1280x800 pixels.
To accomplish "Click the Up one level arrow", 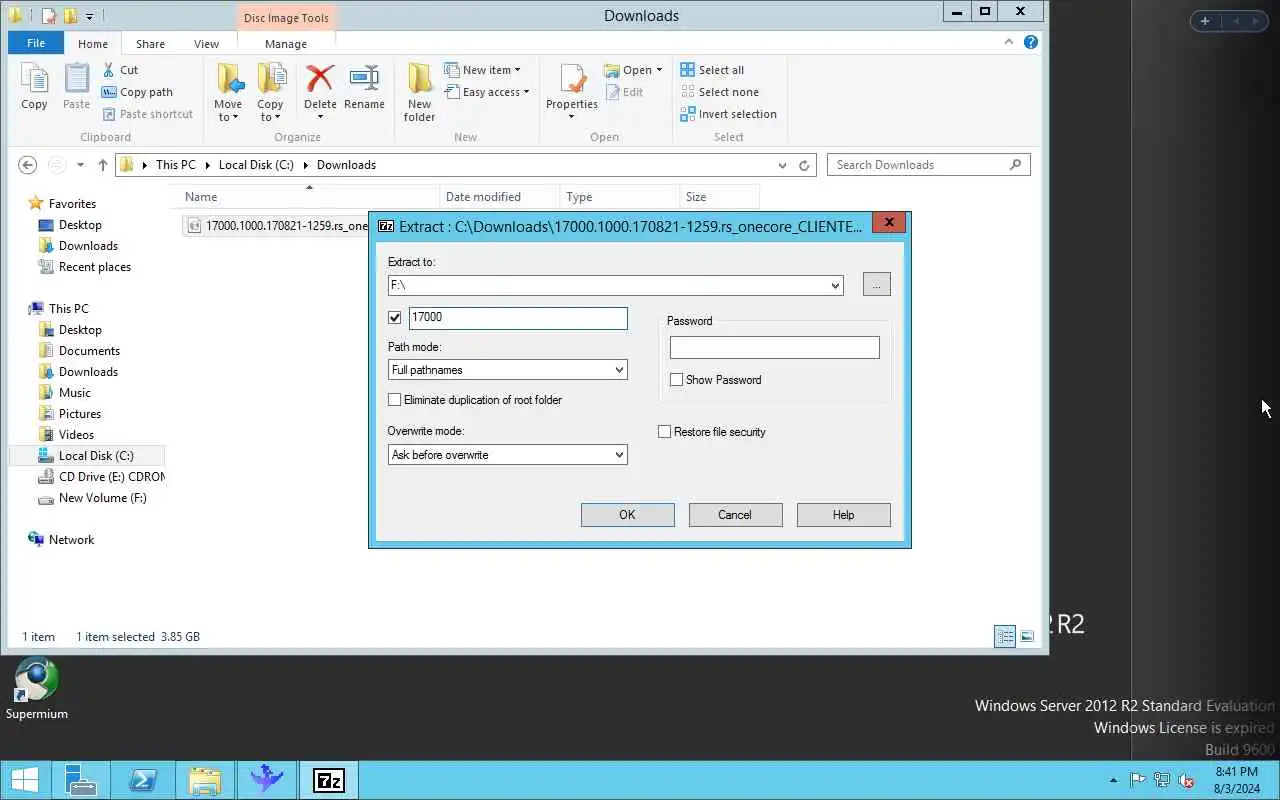I will 102,165.
